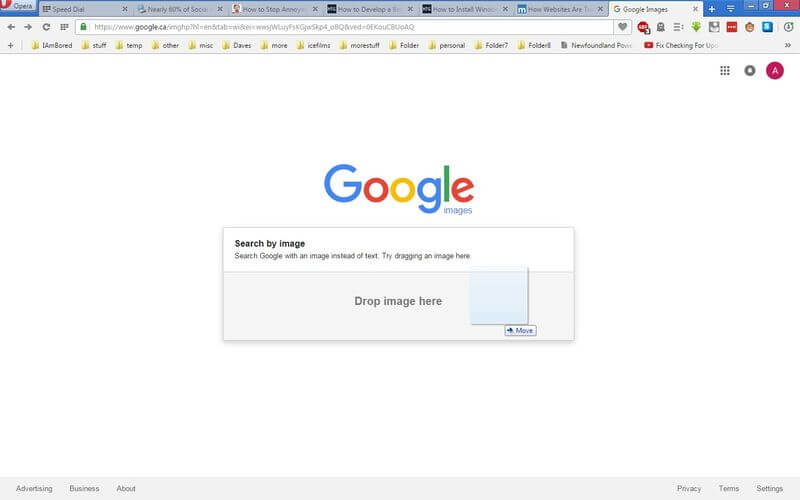Switch to the Speed Dial tab
Viewport: 800px width, 500px height.
[x=85, y=9]
